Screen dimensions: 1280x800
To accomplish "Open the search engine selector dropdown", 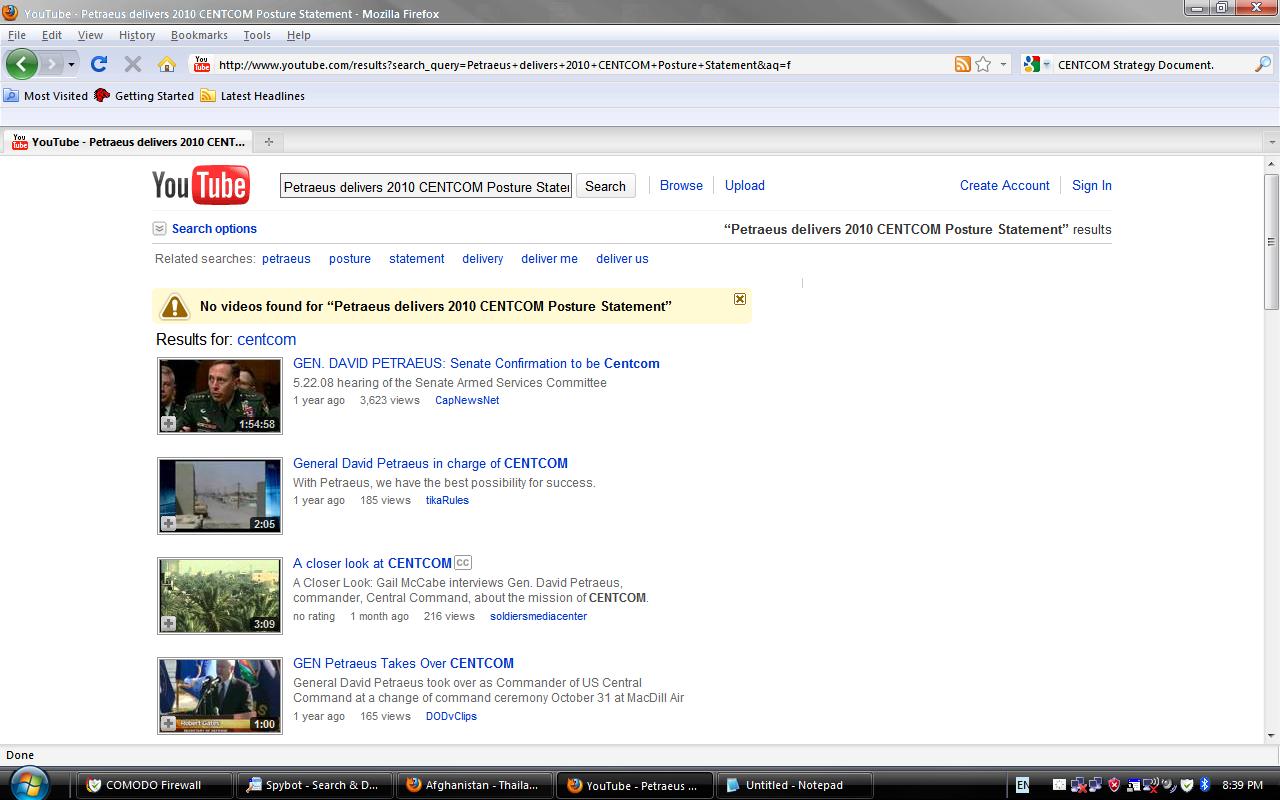I will (x=1037, y=64).
